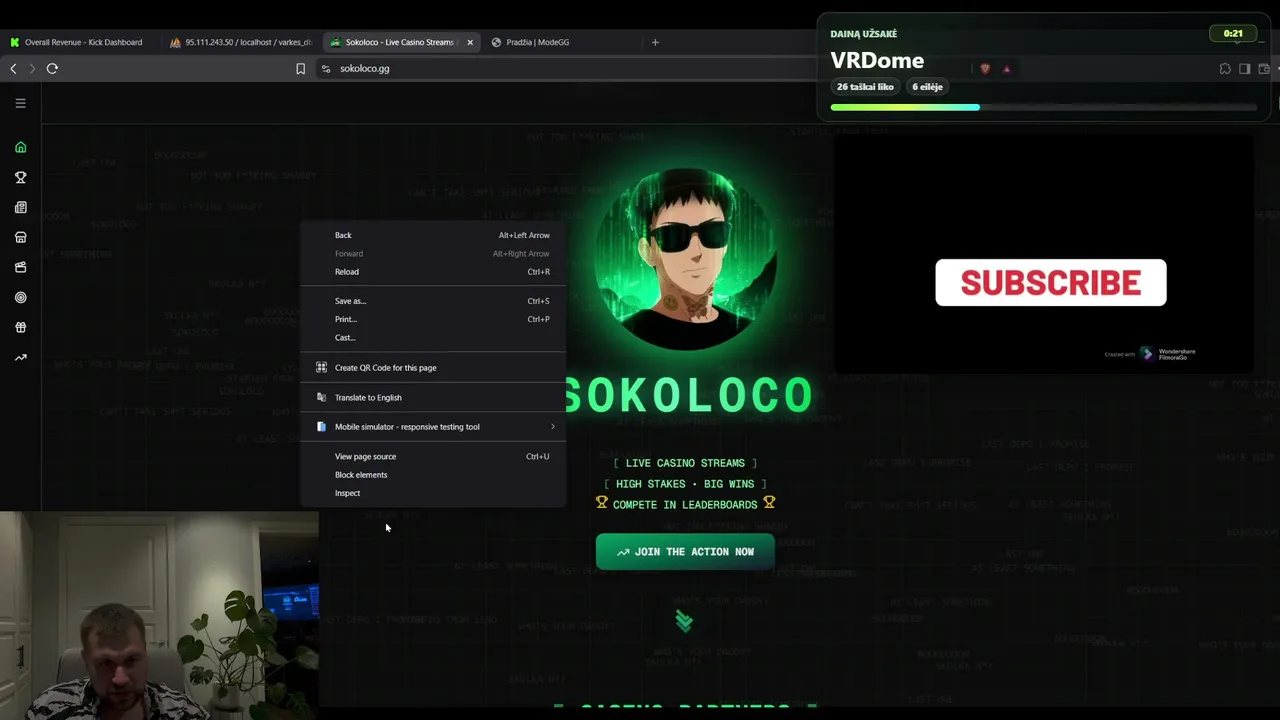This screenshot has width=1280, height=720.
Task: Open the trophy leaderboard icon in the sidebar
Action: (x=20, y=177)
